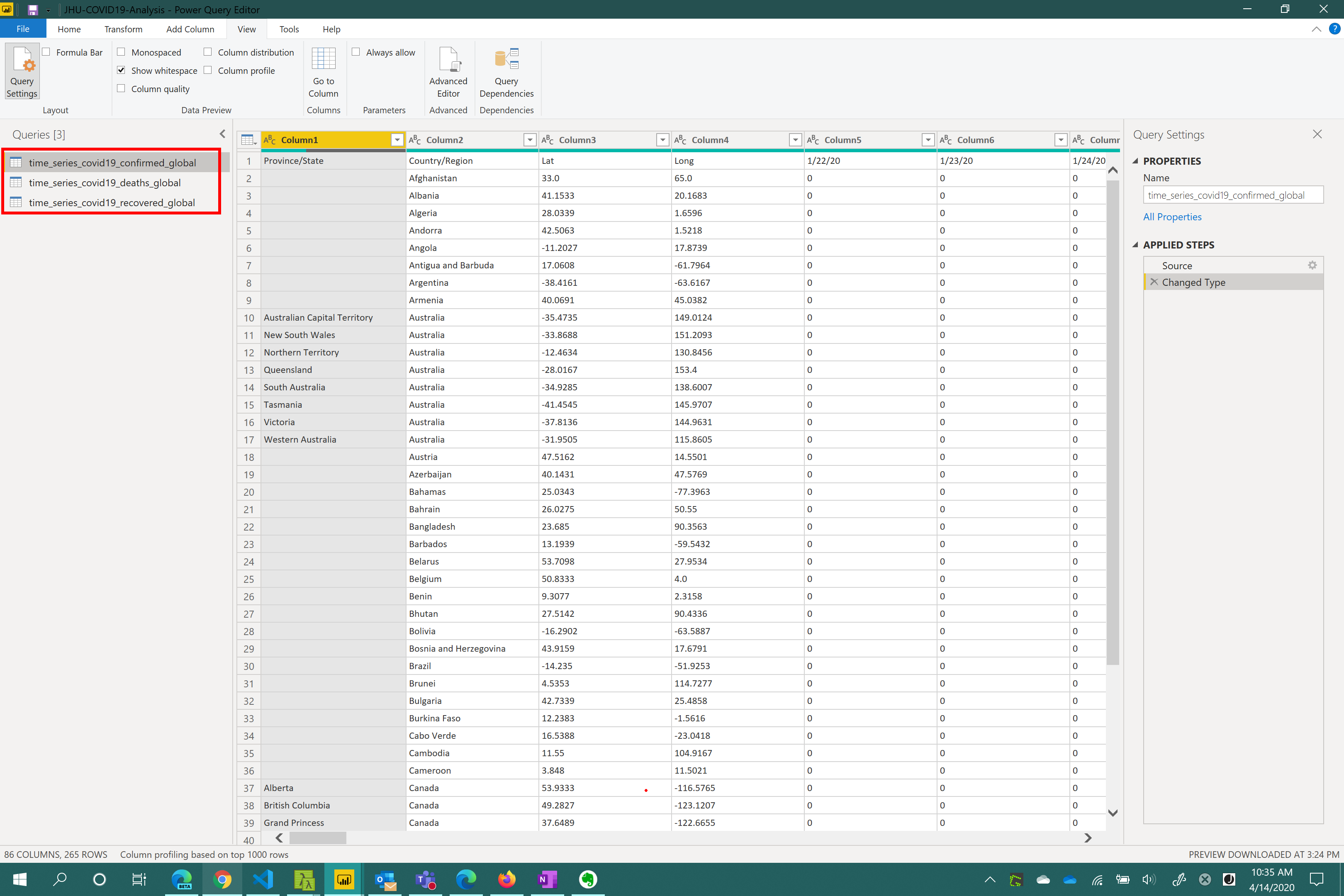This screenshot has height=896, width=1344.
Task: Click the horizontal scrollbar thumb
Action: pyautogui.click(x=317, y=838)
